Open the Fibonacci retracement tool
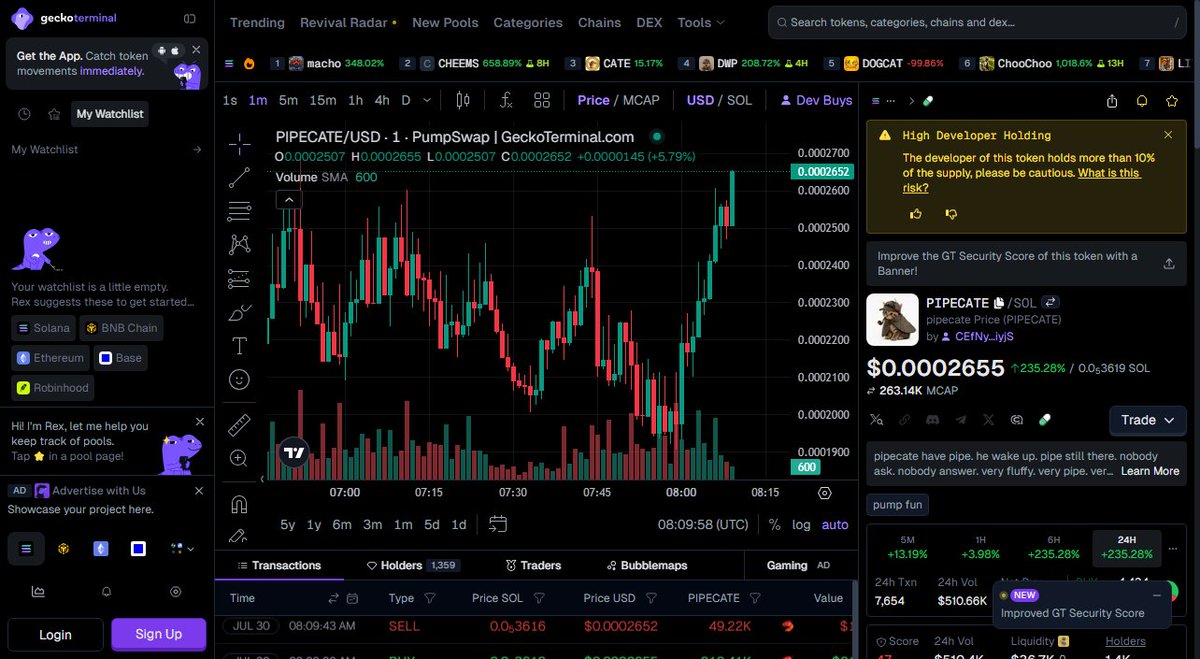 [239, 210]
